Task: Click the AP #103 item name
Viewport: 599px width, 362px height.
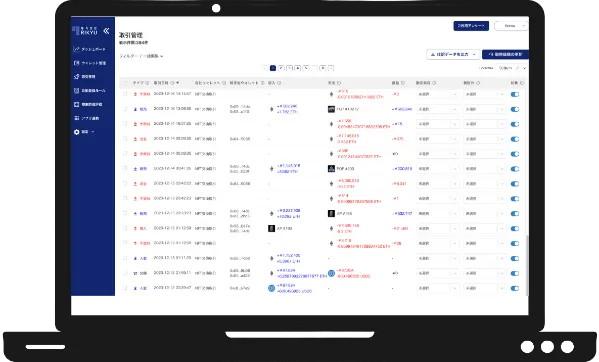Action: pos(284,228)
